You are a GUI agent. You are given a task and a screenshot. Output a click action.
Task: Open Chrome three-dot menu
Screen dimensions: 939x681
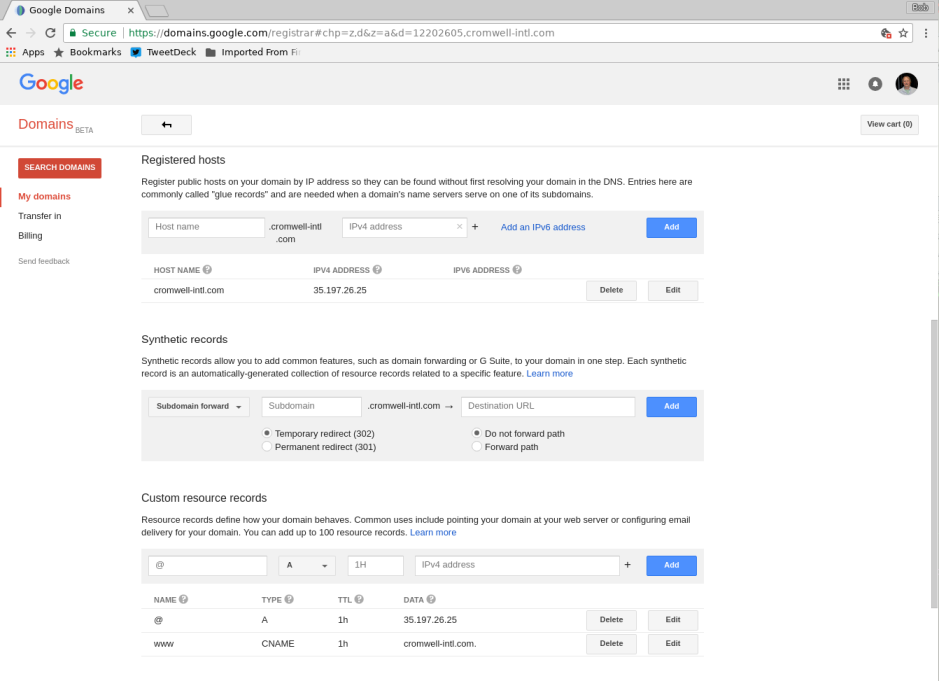(926, 33)
